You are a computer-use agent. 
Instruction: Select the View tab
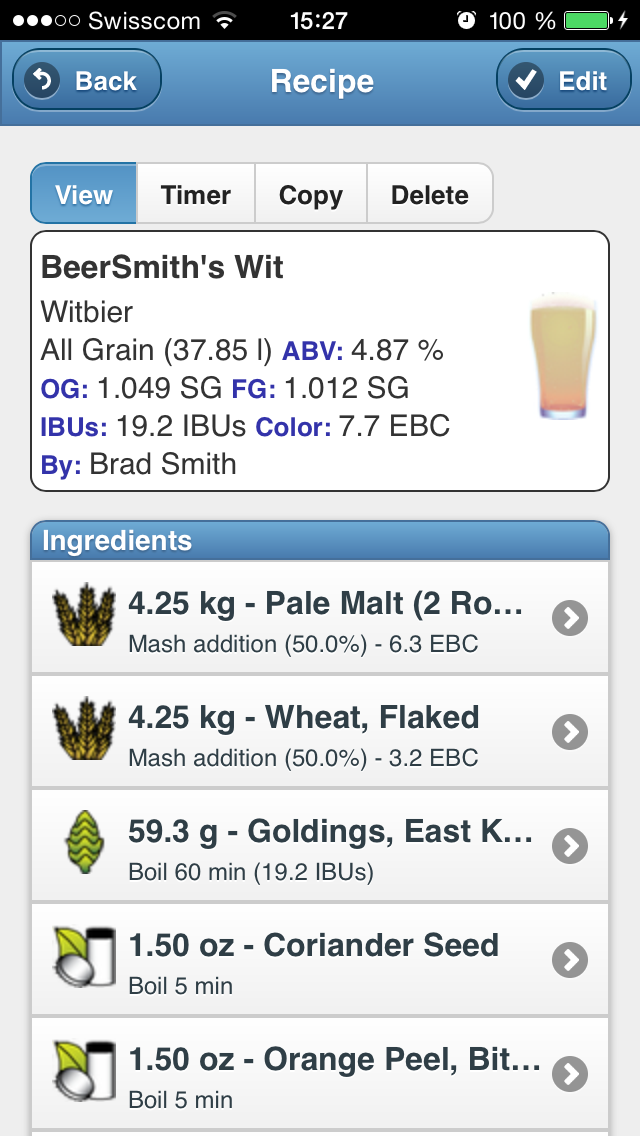84,194
